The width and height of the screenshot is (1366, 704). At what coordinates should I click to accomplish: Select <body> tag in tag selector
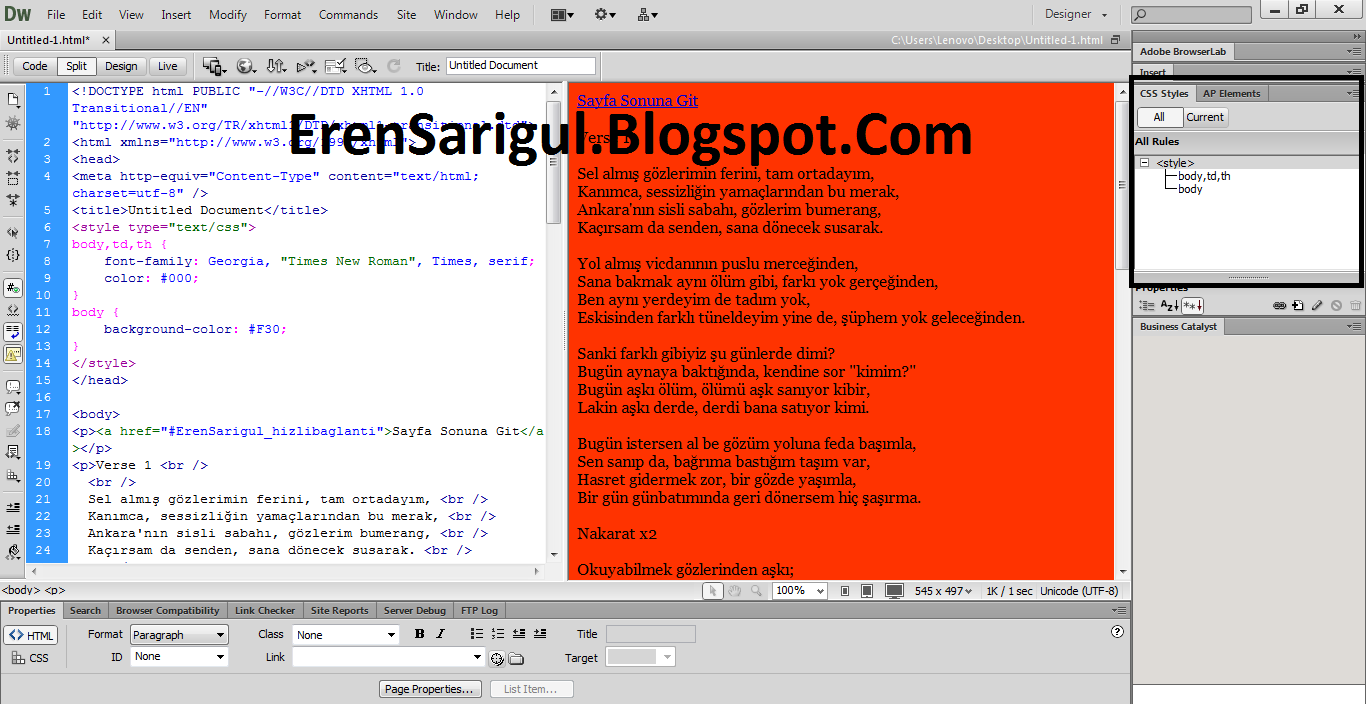point(20,591)
